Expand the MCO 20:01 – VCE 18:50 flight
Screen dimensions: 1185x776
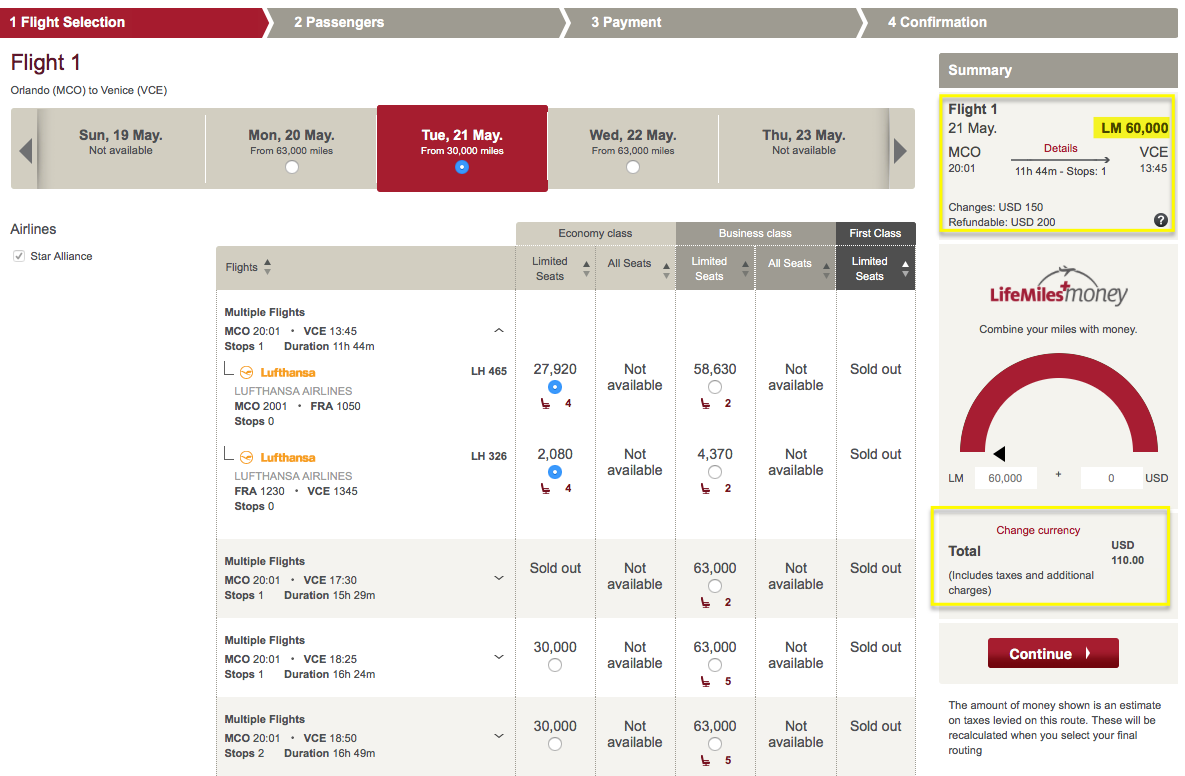[499, 736]
